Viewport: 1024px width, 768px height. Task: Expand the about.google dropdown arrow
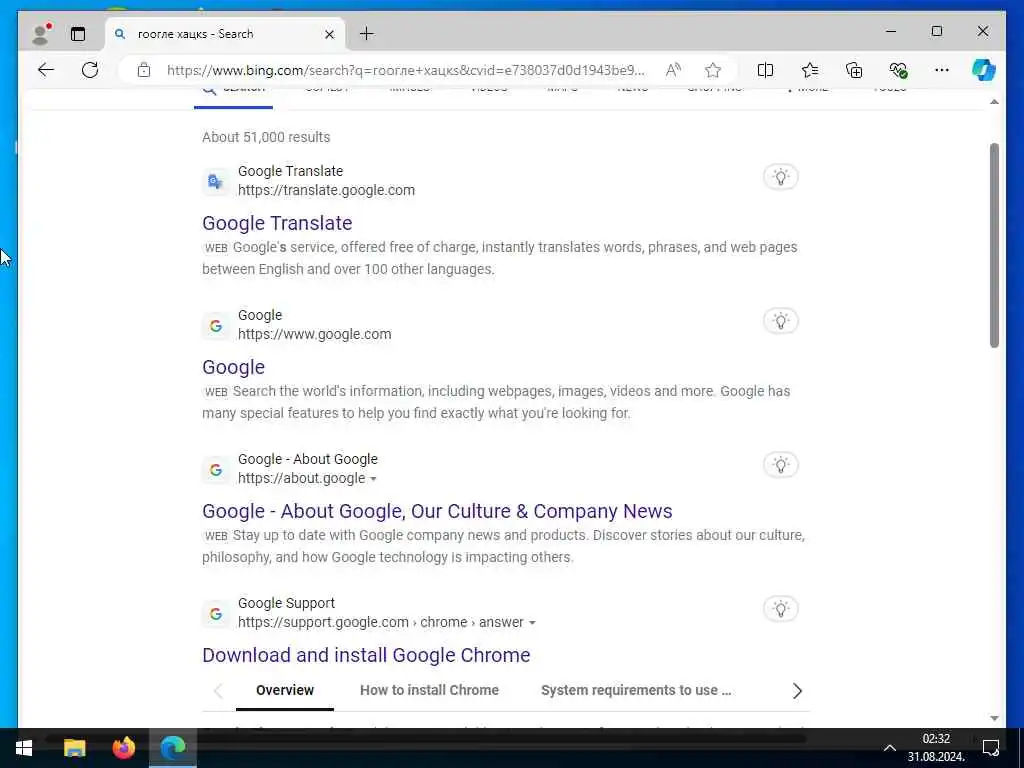coord(373,479)
